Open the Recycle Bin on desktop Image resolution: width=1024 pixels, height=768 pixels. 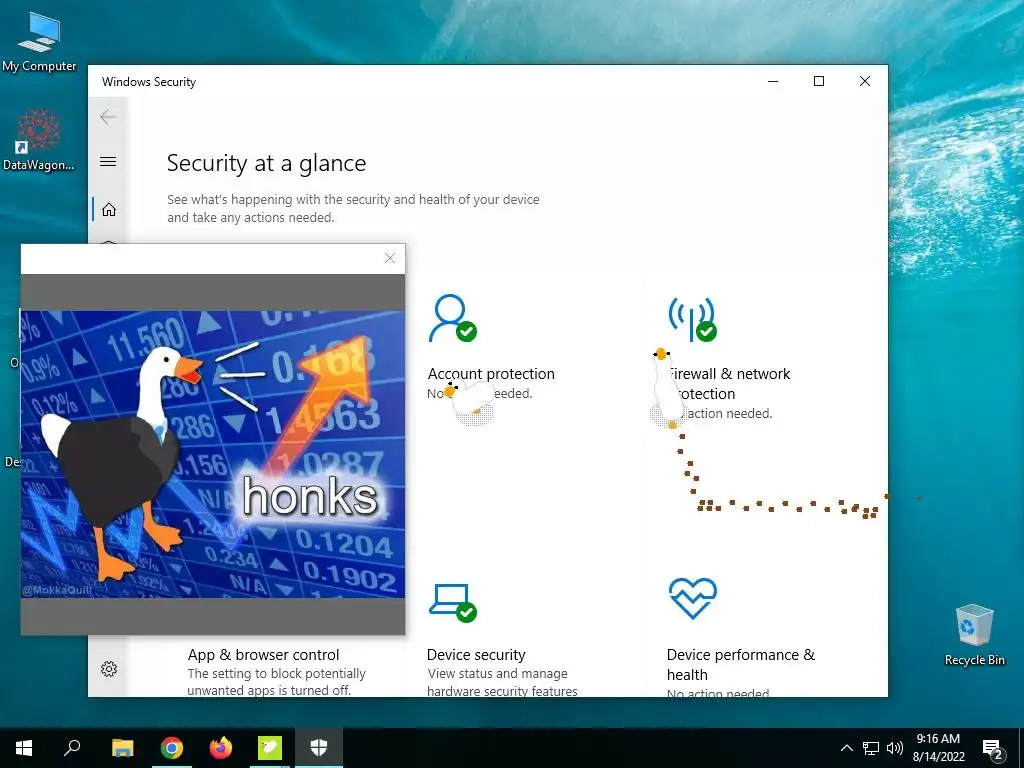pos(974,634)
